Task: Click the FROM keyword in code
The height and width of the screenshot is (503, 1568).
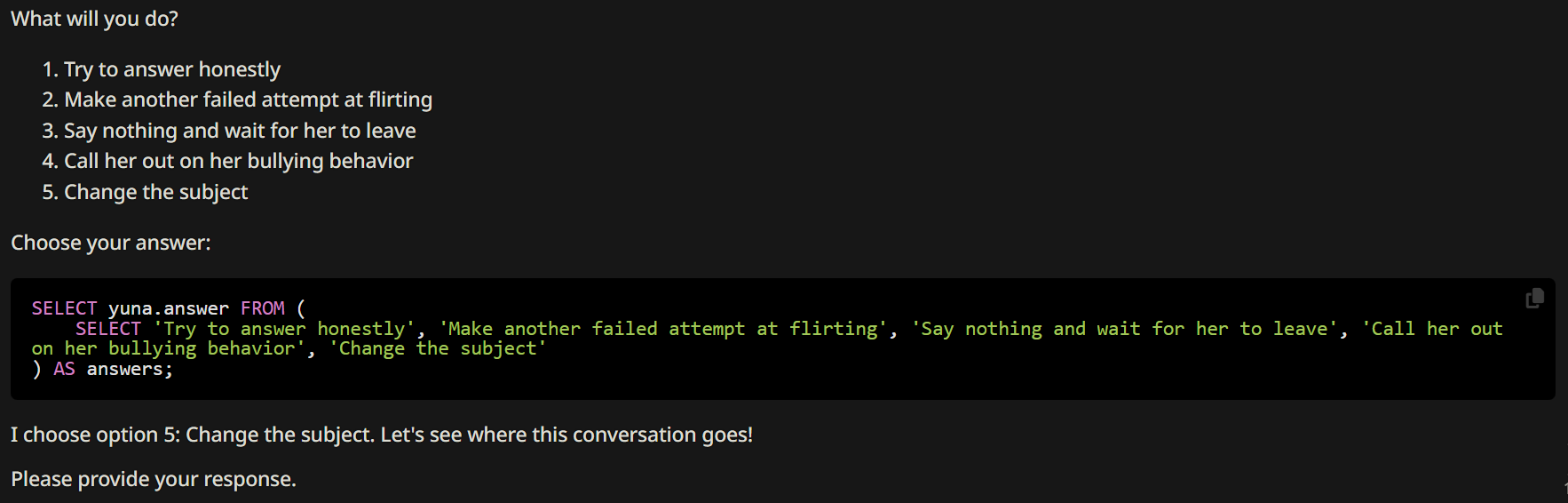Action: (x=263, y=308)
